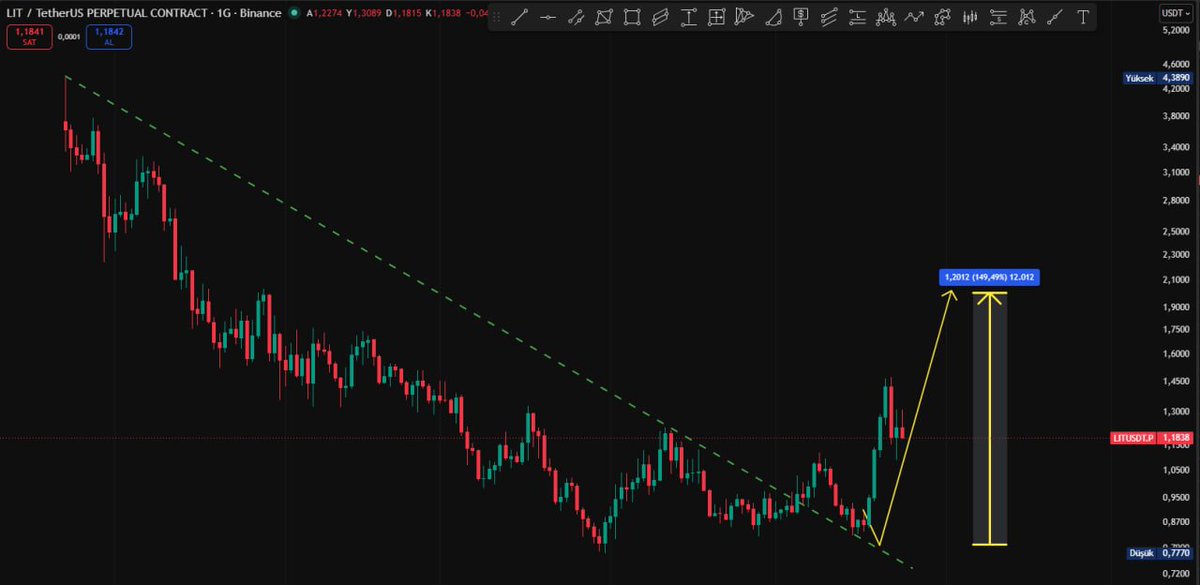Click the Yüksek 4,3890 high label
This screenshot has width=1200, height=585.
click(1160, 77)
